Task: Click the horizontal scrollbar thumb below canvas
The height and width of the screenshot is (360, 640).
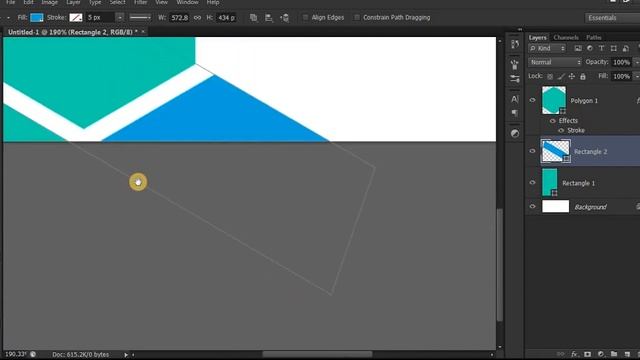Action: pyautogui.click(x=317, y=354)
